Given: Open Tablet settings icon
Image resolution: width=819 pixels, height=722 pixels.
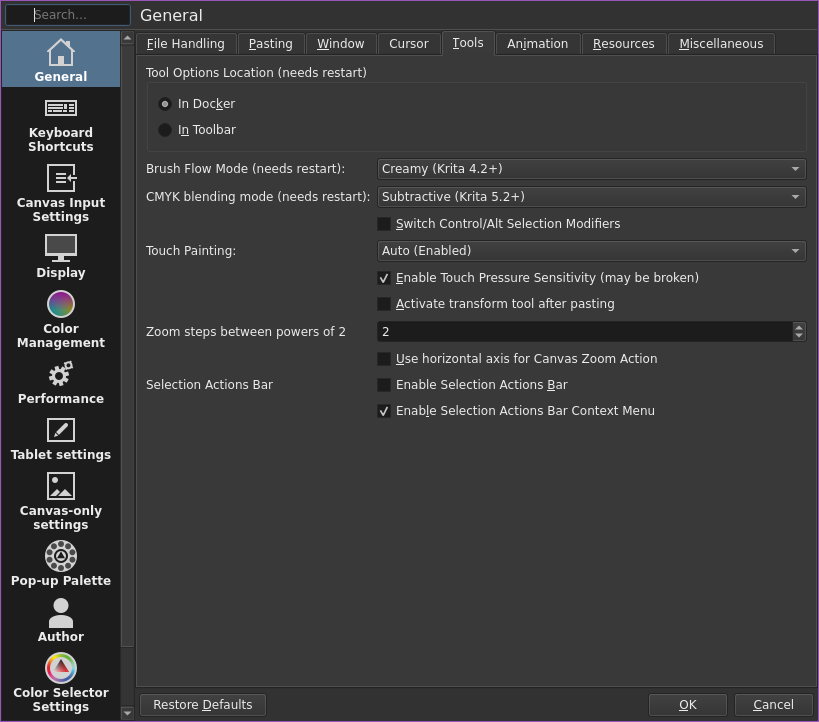Looking at the screenshot, I should [x=61, y=430].
